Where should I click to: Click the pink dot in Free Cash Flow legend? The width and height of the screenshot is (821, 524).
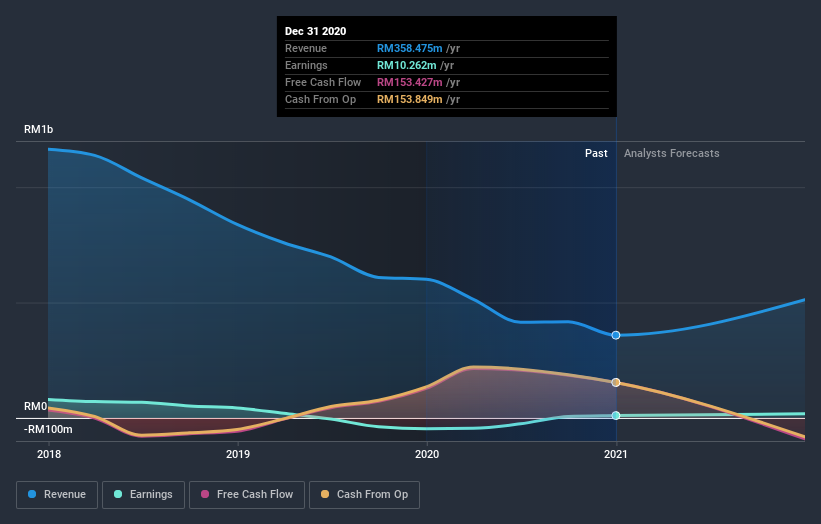click(x=205, y=494)
